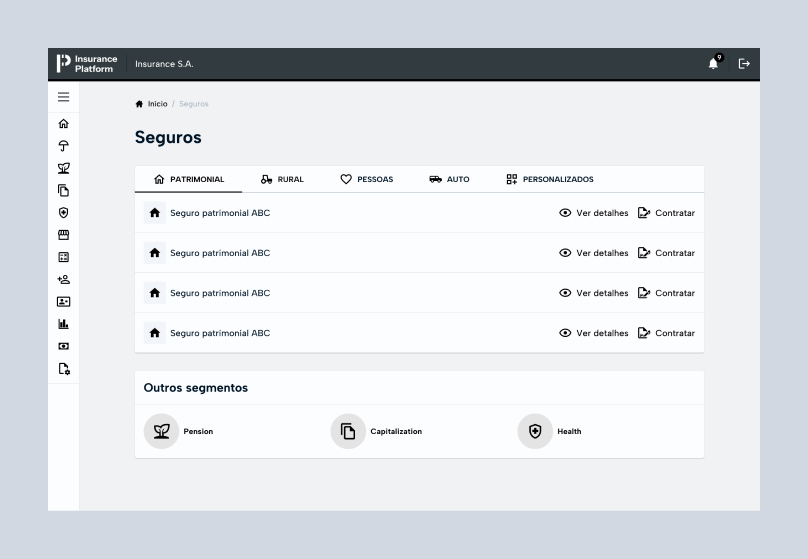
Task: Open the Personalizados tab
Action: click(x=549, y=179)
